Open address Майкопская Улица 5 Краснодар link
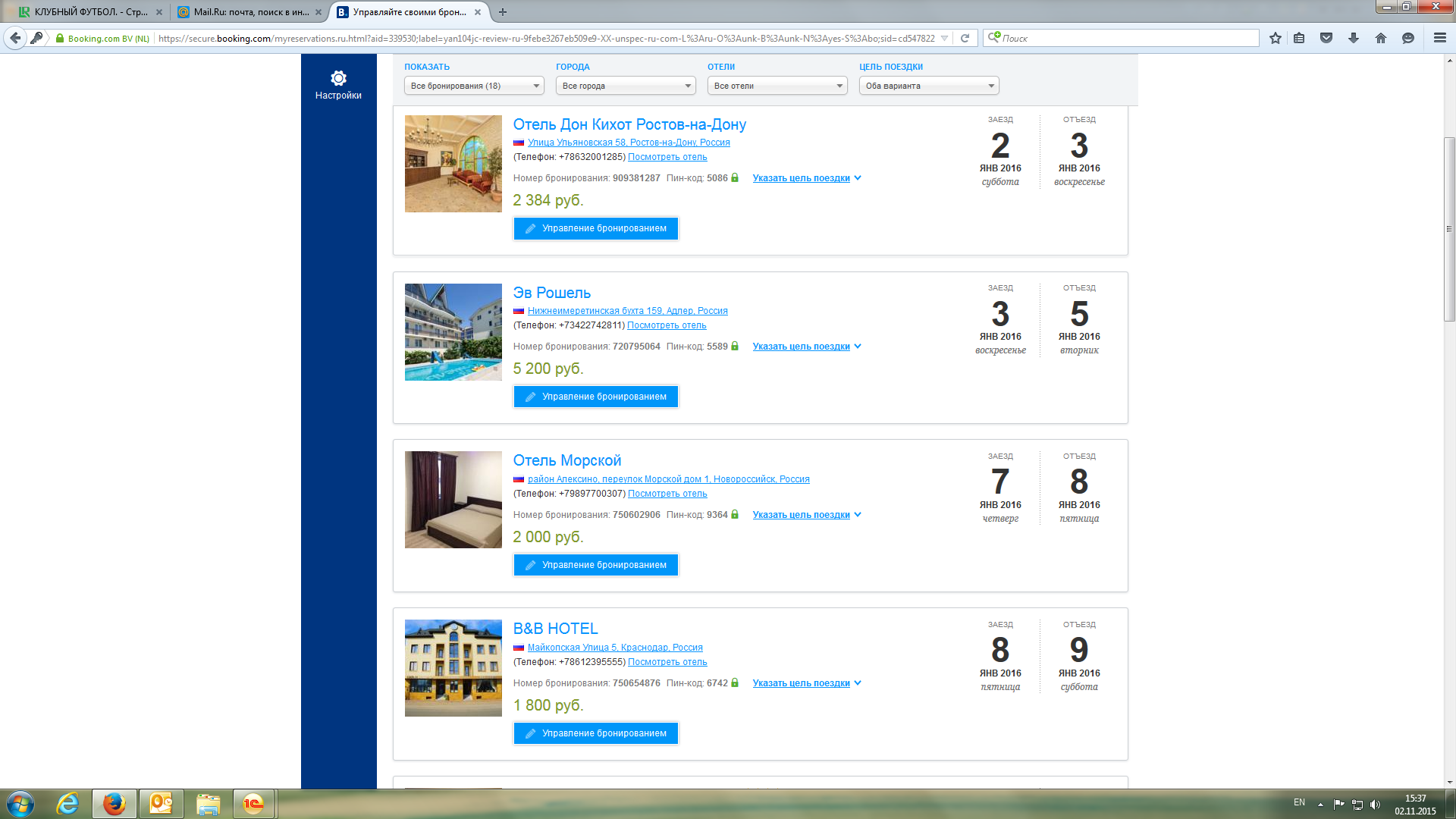This screenshot has height=819, width=1456. 615,648
